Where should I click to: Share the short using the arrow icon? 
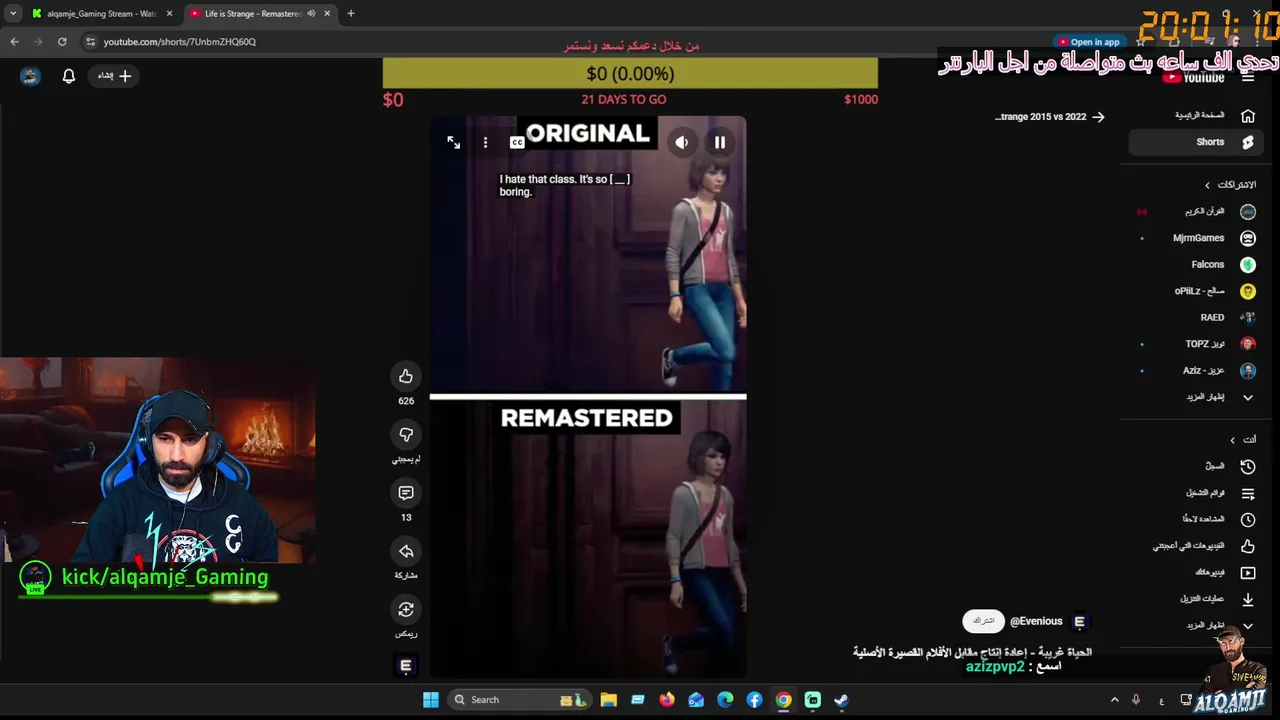(x=406, y=551)
